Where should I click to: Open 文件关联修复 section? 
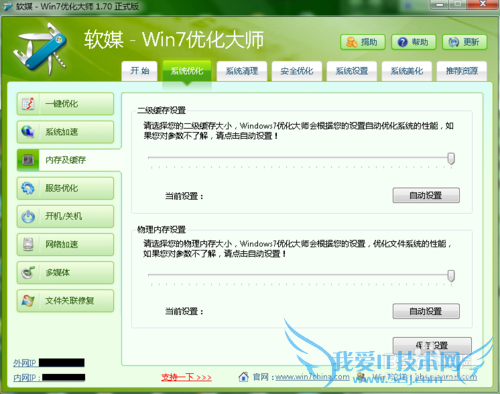coord(65,301)
